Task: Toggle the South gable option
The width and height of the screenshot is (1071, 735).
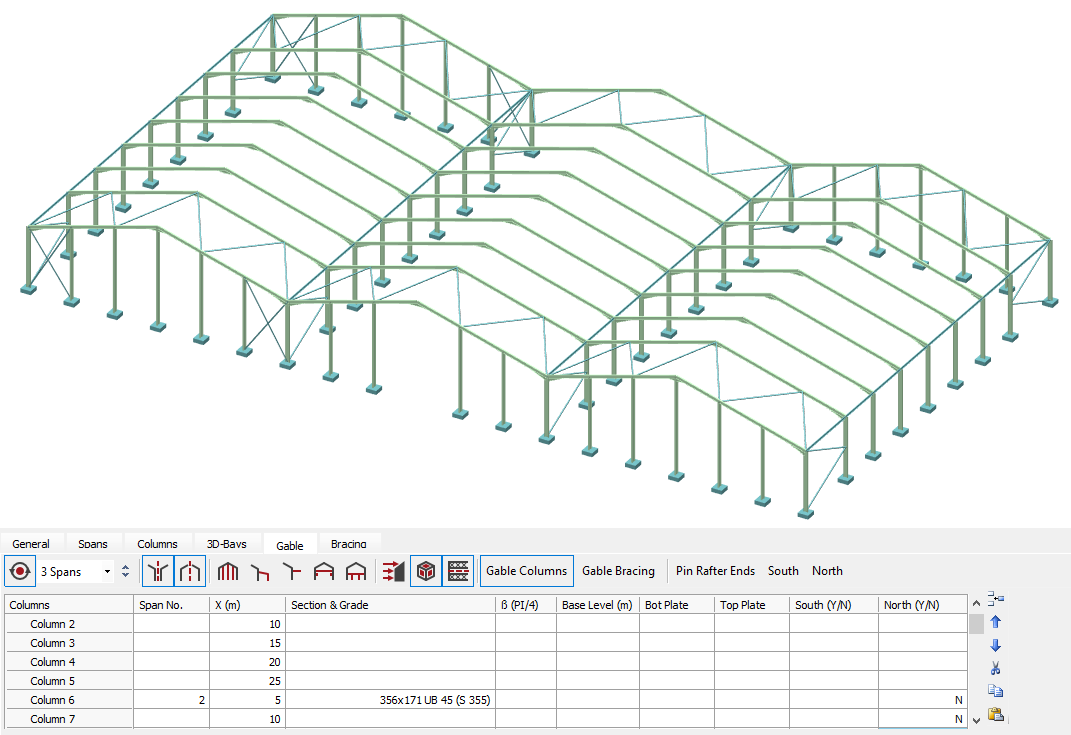Action: [783, 571]
